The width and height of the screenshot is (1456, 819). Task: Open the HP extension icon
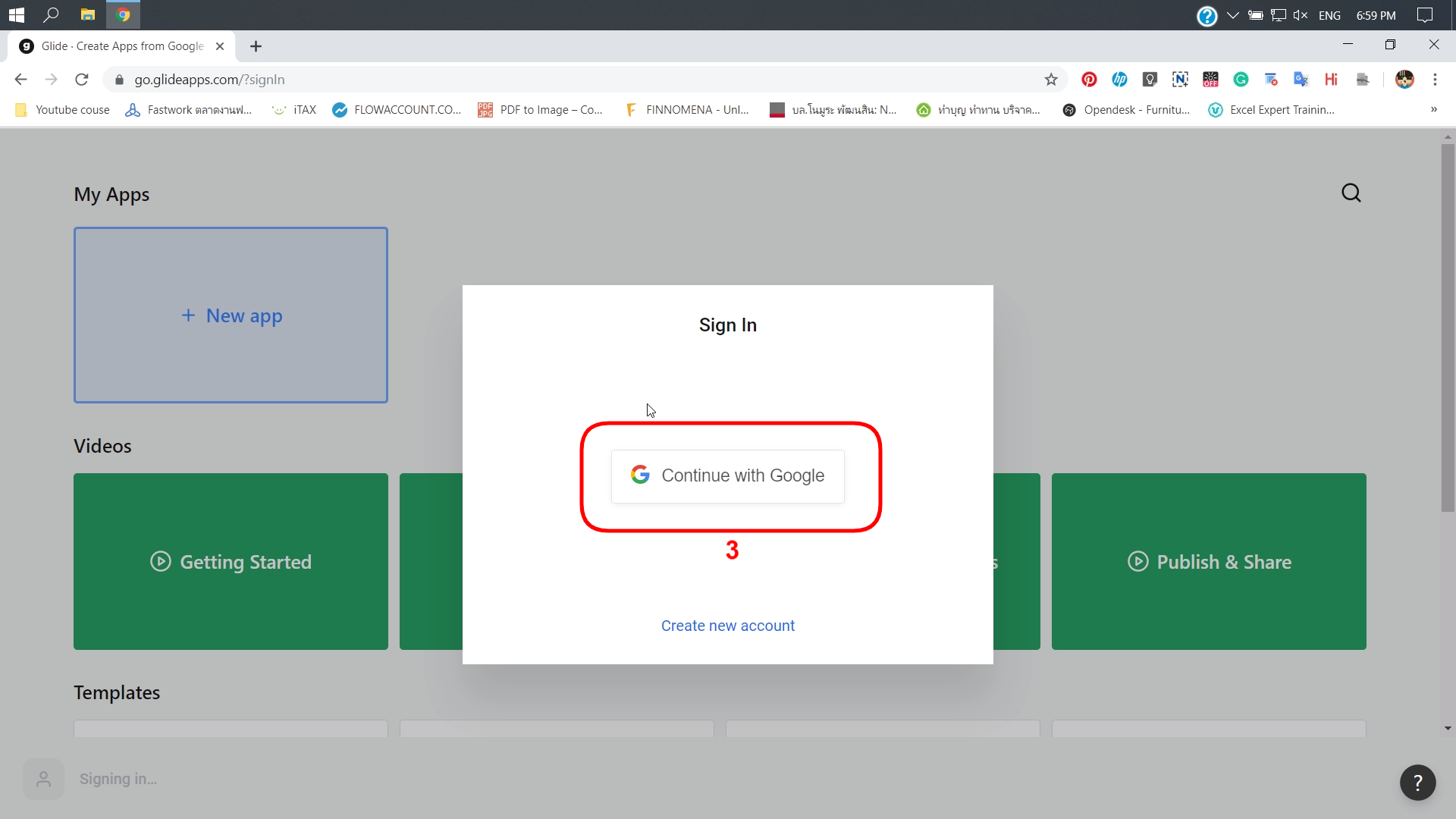coord(1119,80)
